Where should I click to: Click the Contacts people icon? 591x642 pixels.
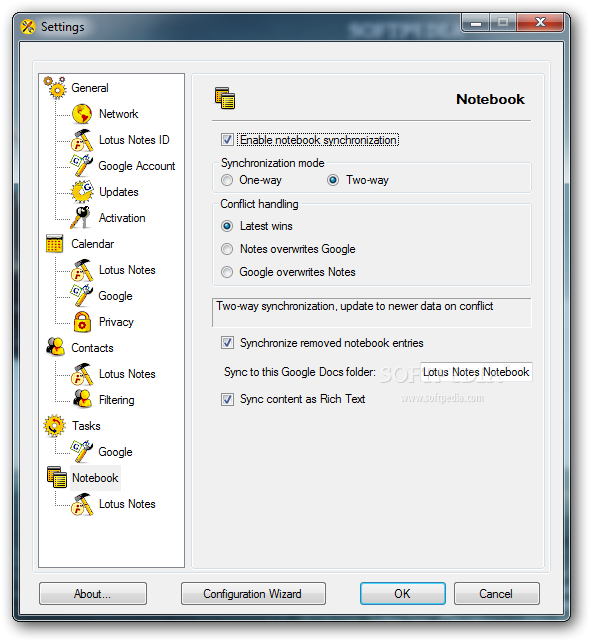pyautogui.click(x=55, y=347)
